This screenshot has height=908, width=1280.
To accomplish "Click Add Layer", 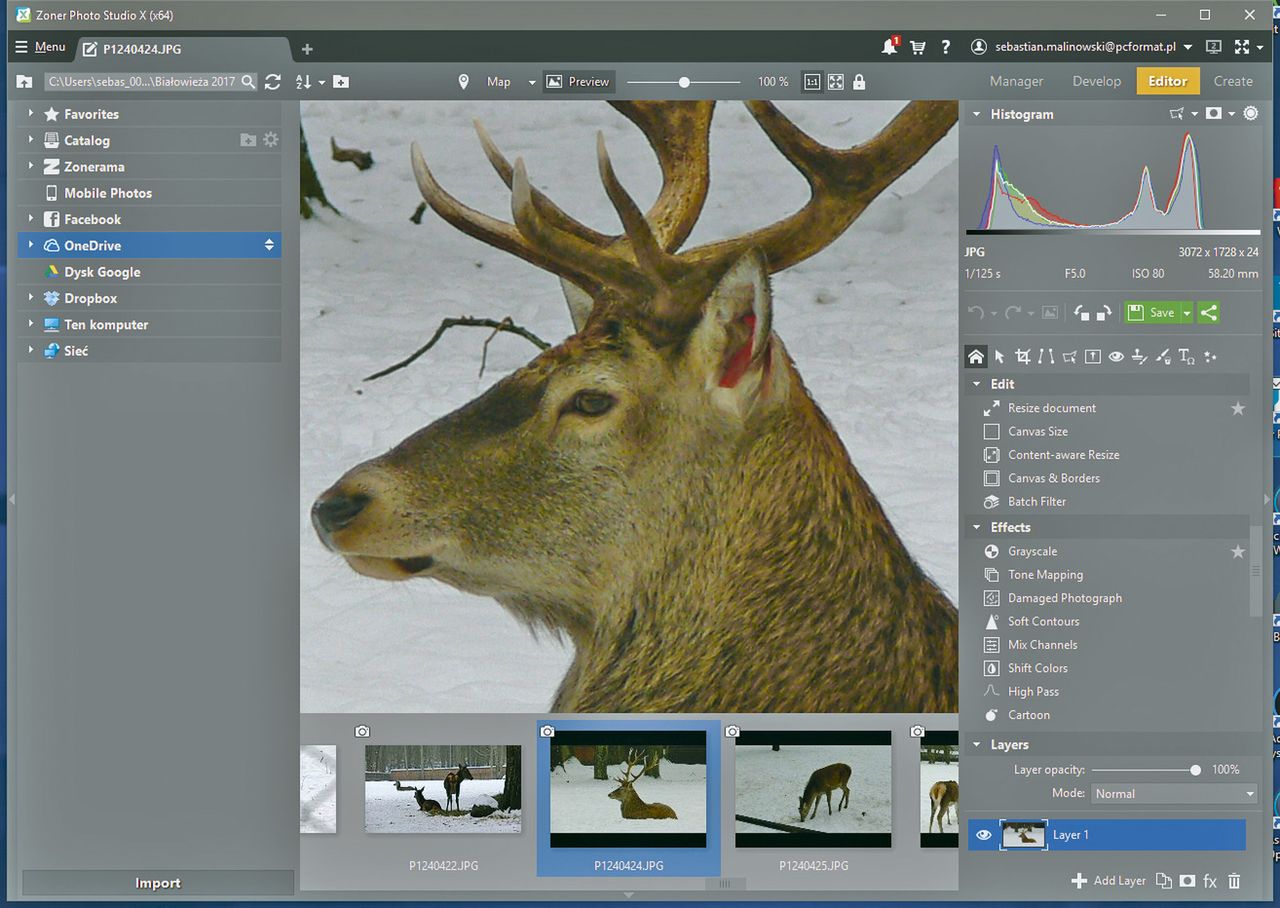I will point(1109,881).
